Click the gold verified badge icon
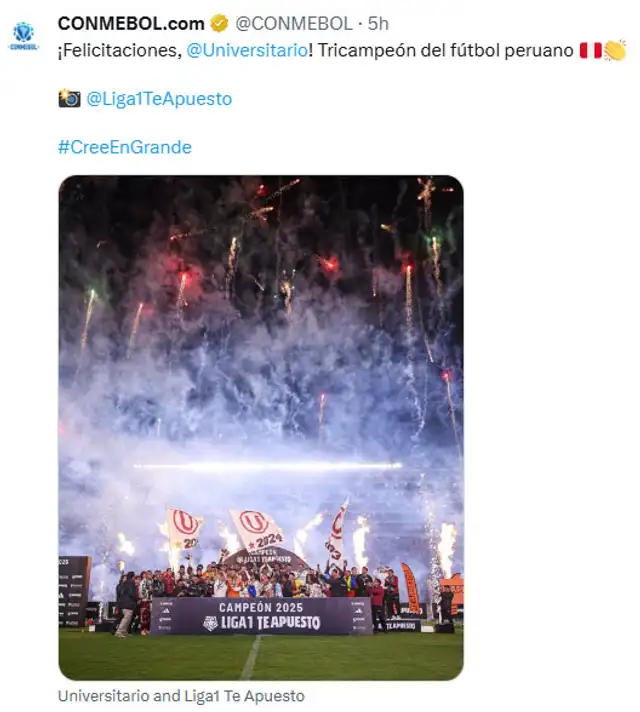The width and height of the screenshot is (640, 712). pos(219,24)
